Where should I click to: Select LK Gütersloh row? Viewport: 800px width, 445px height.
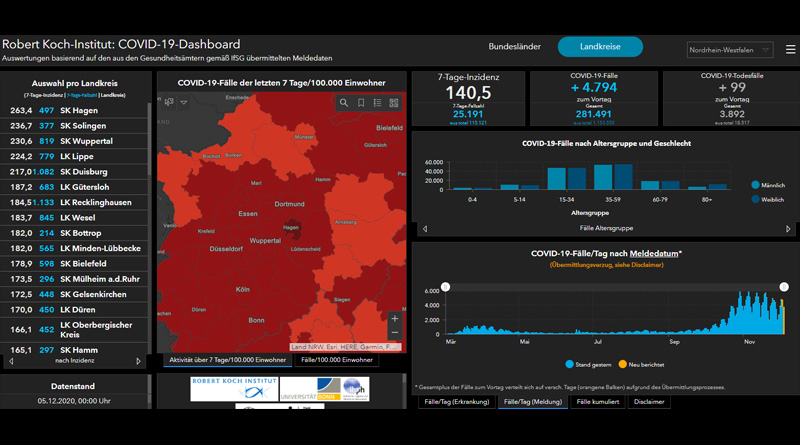(x=74, y=187)
